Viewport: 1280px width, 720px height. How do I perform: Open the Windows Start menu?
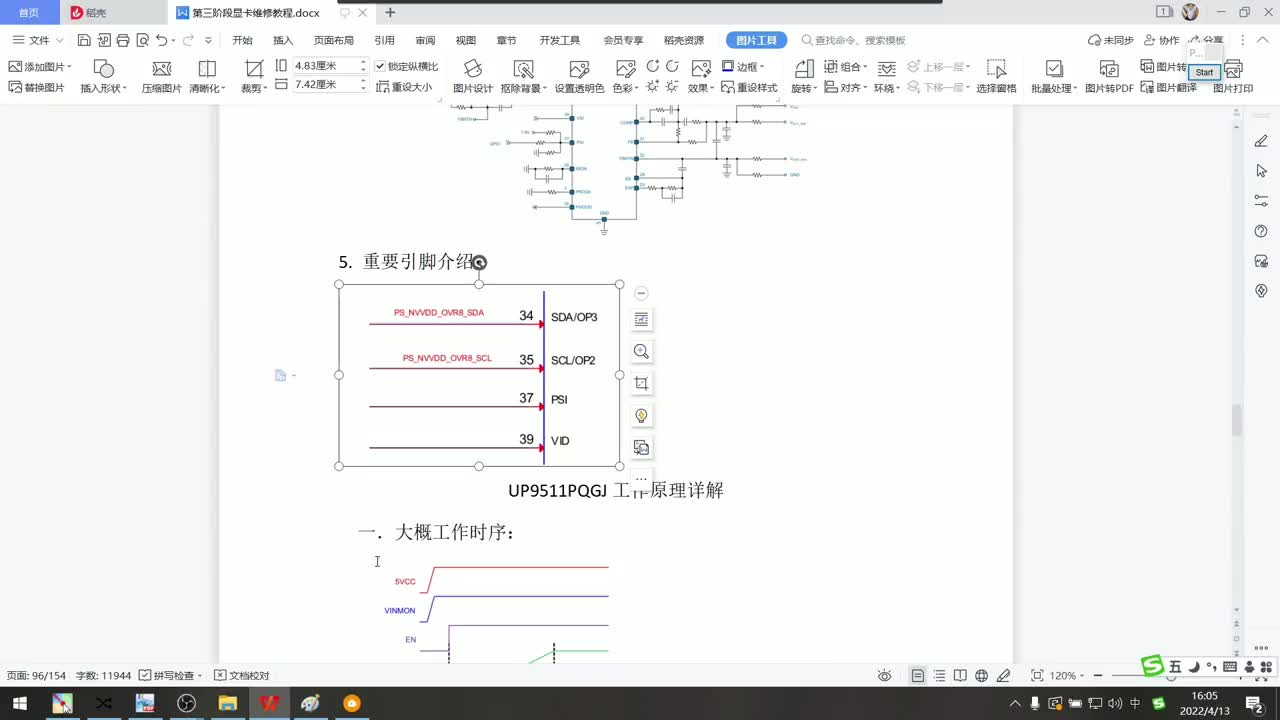coord(19,703)
